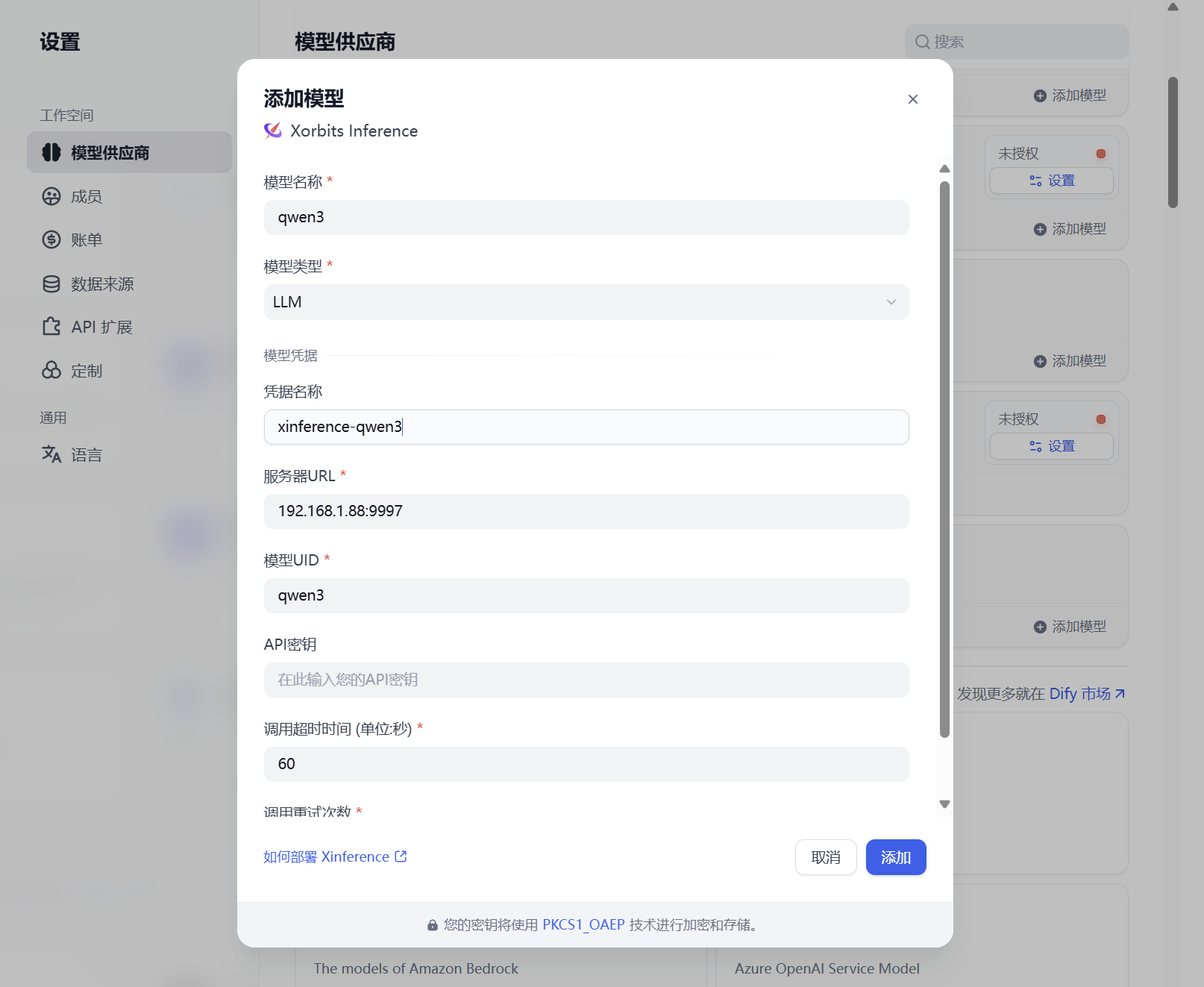Viewport: 1204px width, 987px height.
Task: Click the API 扩展 puzzle icon
Action: (51, 327)
